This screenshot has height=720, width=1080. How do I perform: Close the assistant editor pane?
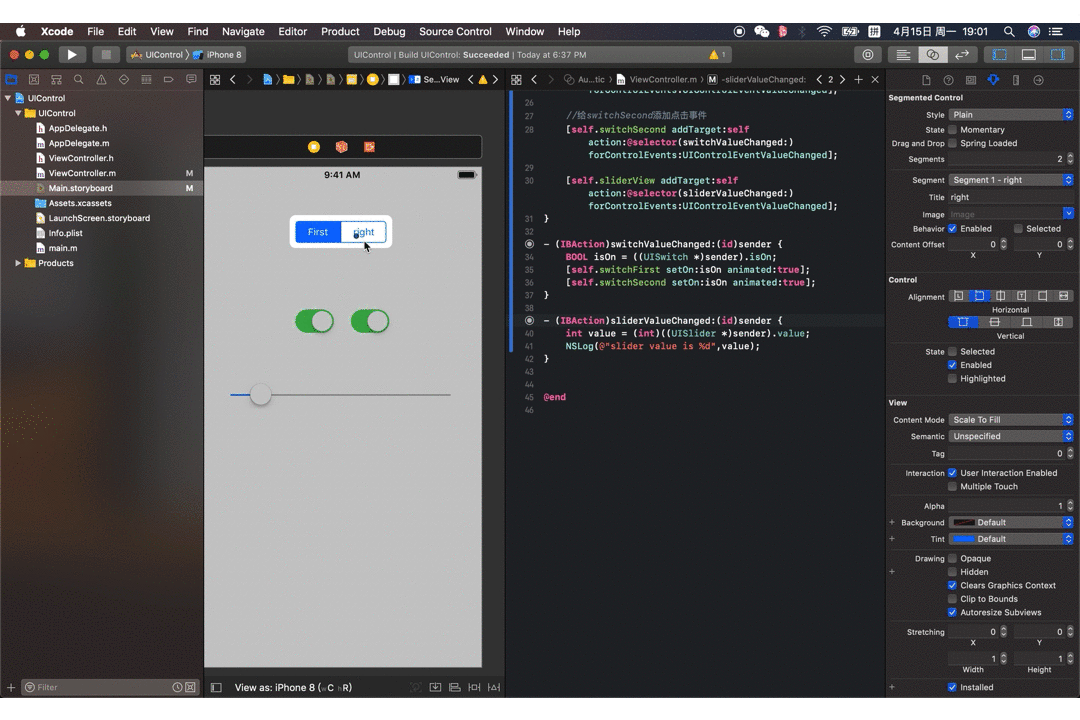pos(875,80)
